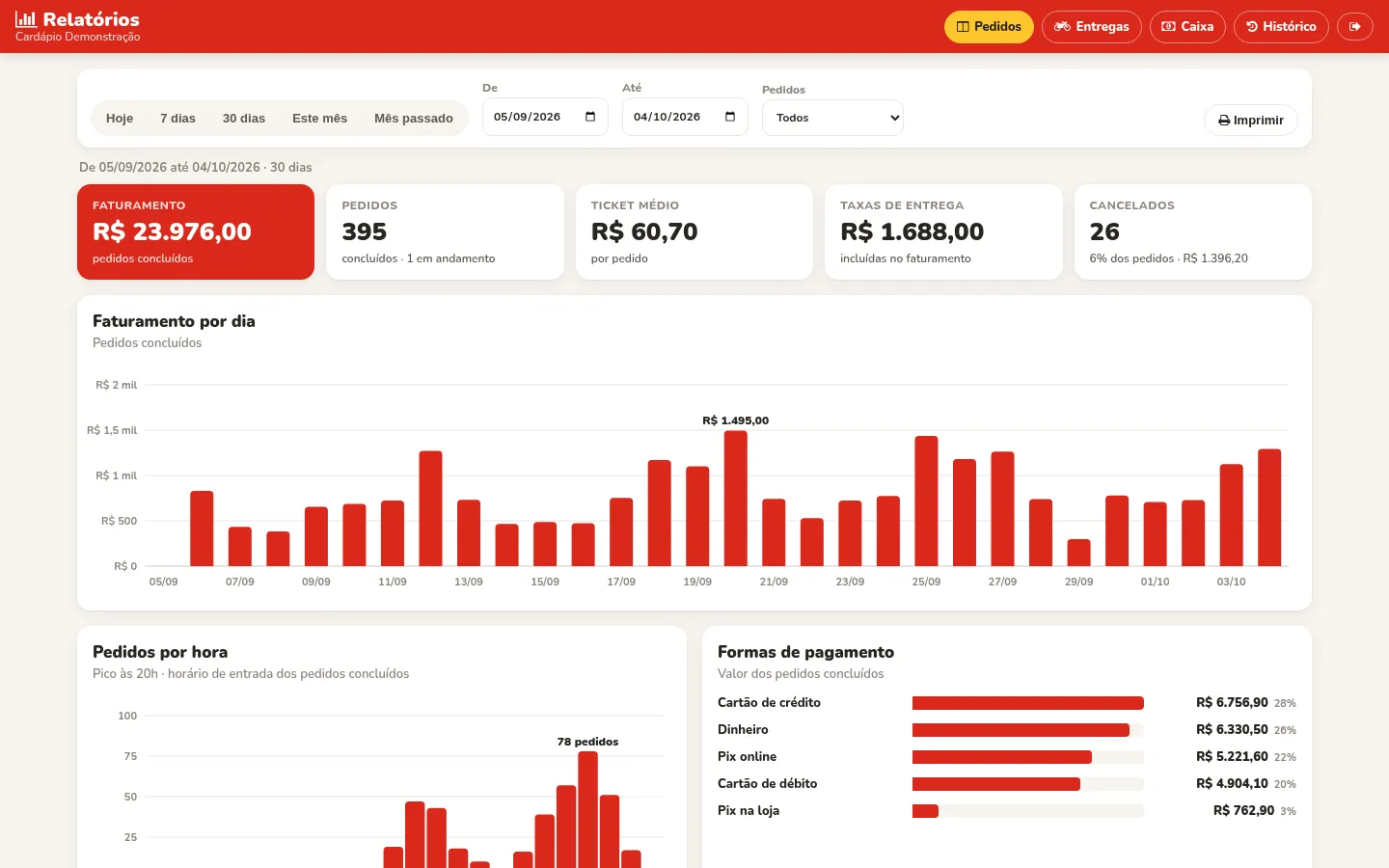Click the R$ 1,5 mil axis label
Screen dimensions: 1389x868
(x=112, y=430)
